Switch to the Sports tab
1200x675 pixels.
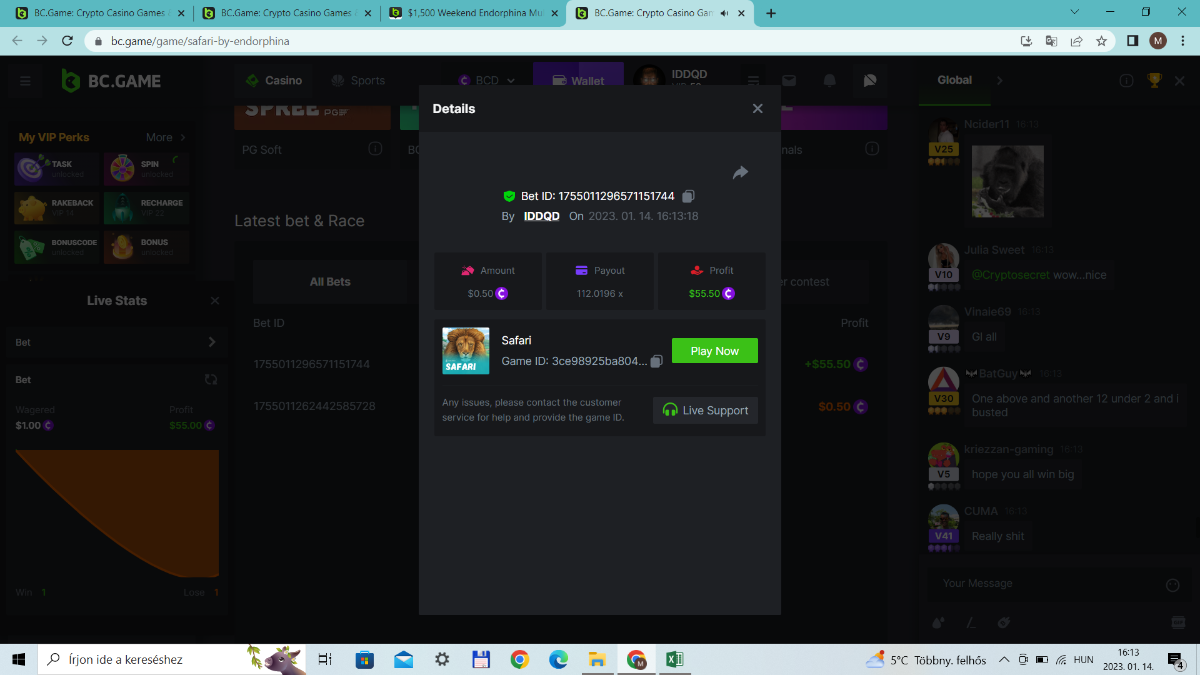click(358, 81)
